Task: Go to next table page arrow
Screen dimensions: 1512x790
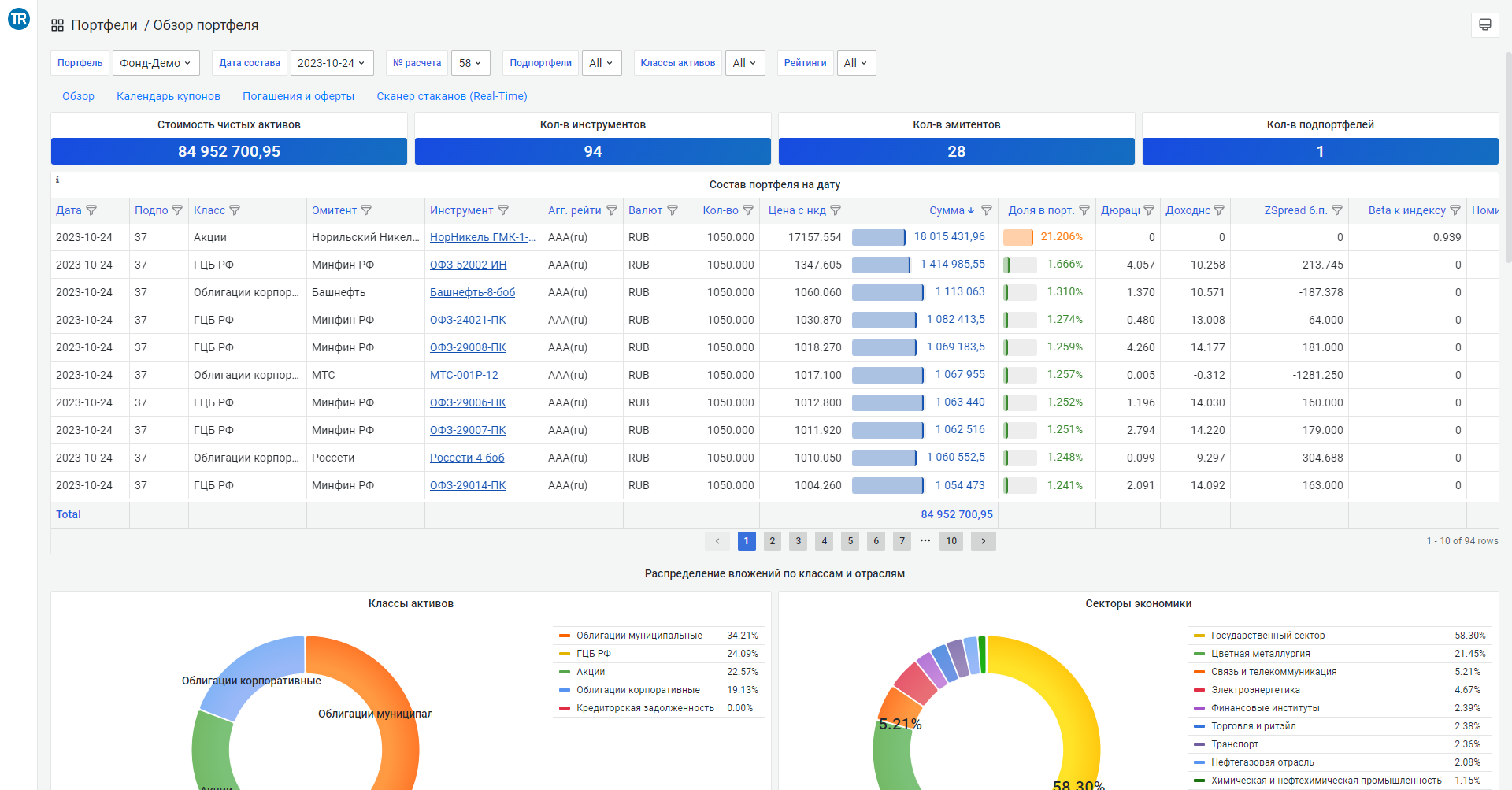Action: [984, 541]
